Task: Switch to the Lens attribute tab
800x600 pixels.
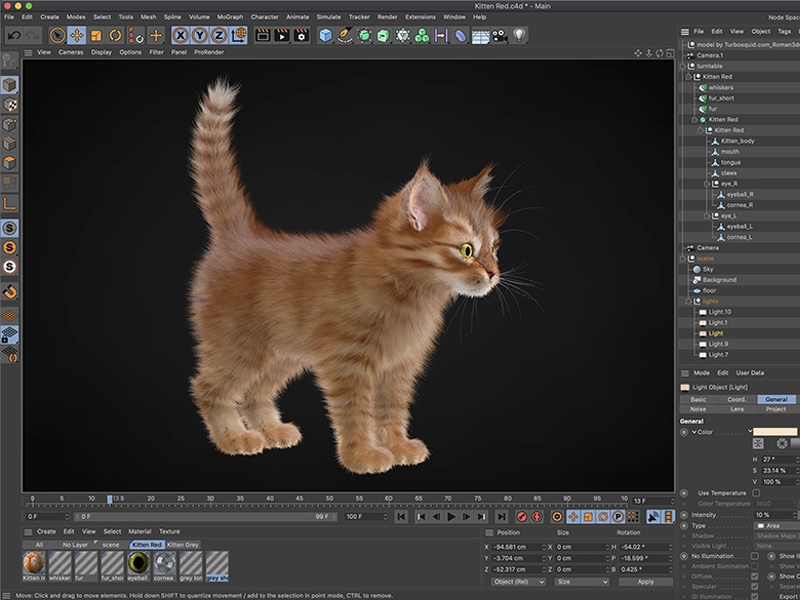Action: click(x=737, y=409)
